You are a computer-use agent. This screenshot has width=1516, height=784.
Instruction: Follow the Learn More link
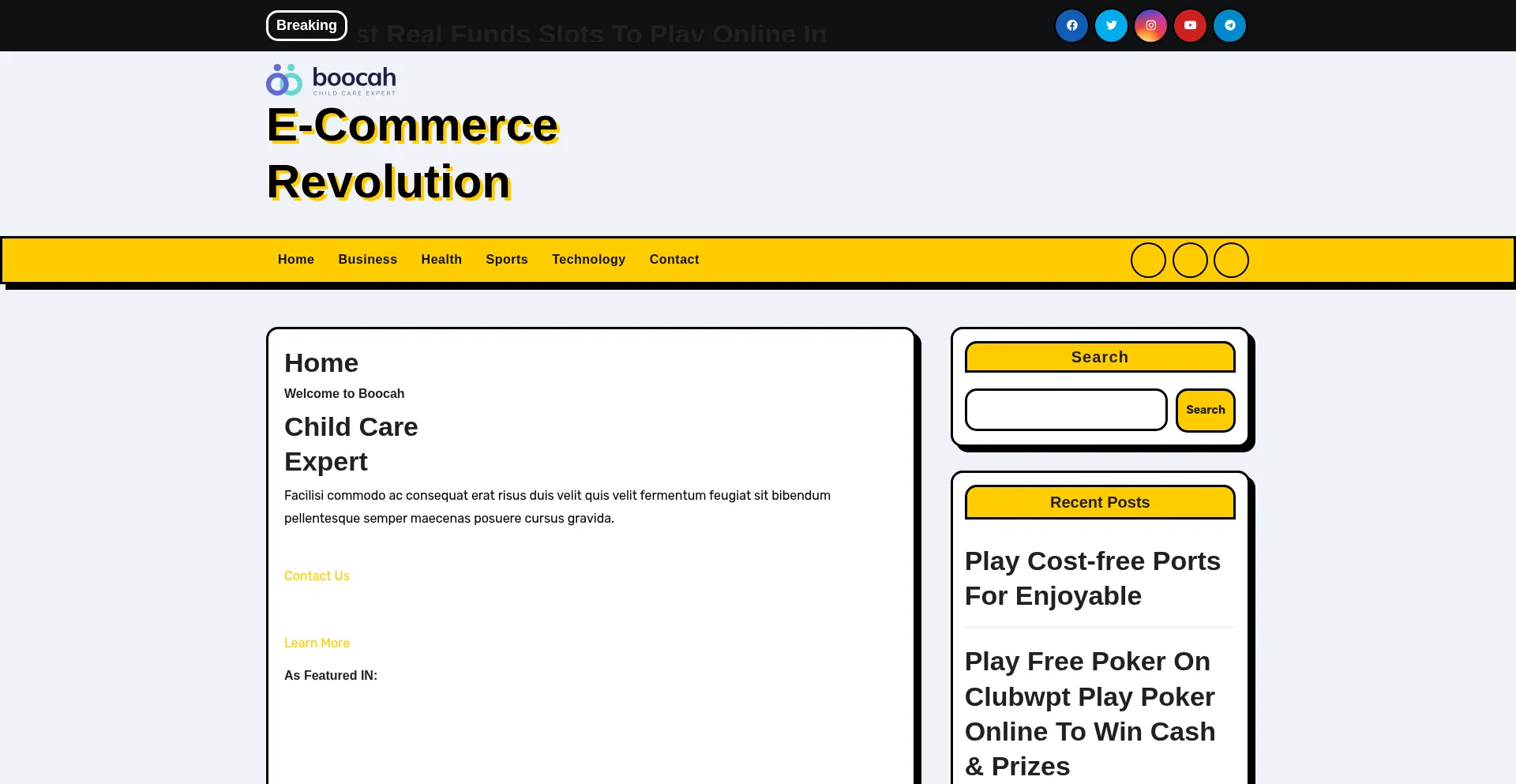pos(317,643)
